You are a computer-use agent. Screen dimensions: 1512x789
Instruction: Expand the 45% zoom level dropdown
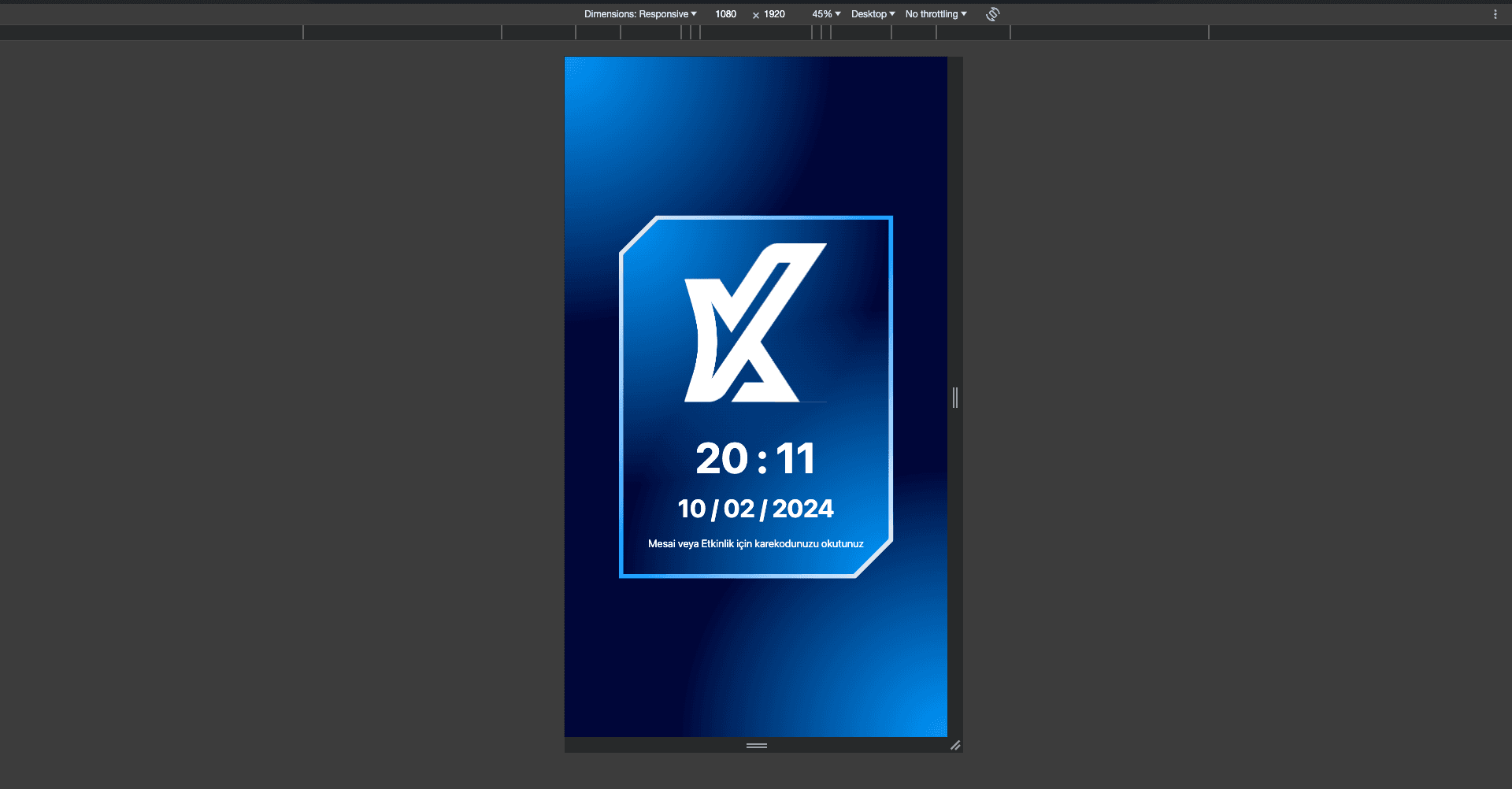pyautogui.click(x=826, y=14)
